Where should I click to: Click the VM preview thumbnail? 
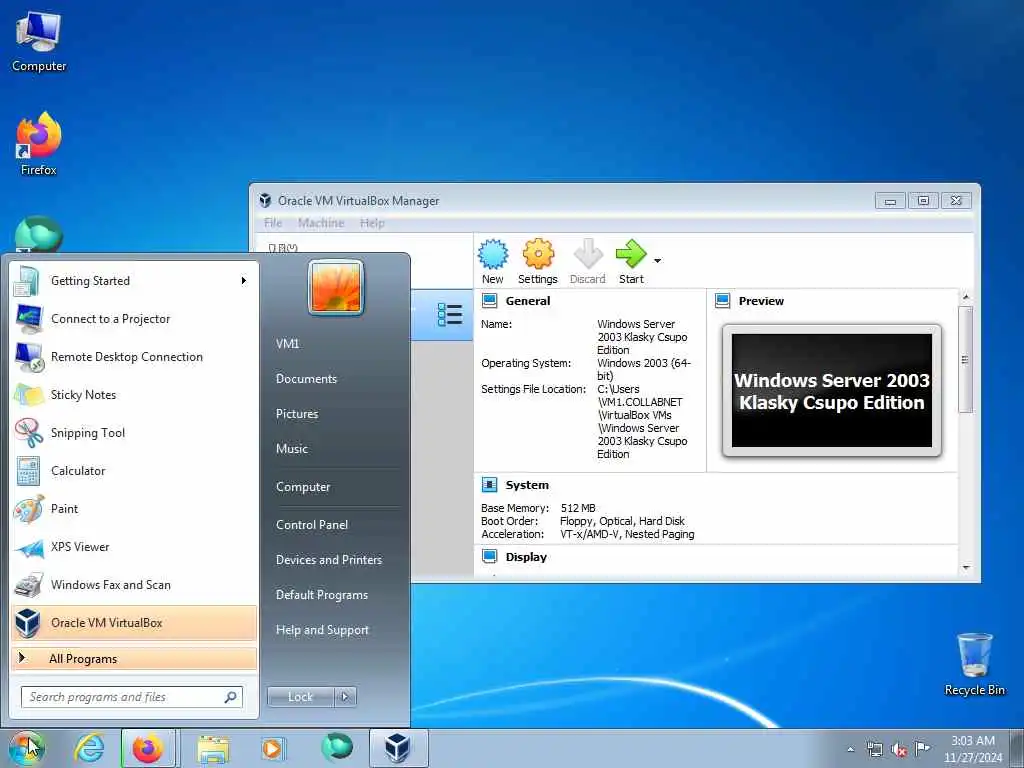tap(831, 391)
